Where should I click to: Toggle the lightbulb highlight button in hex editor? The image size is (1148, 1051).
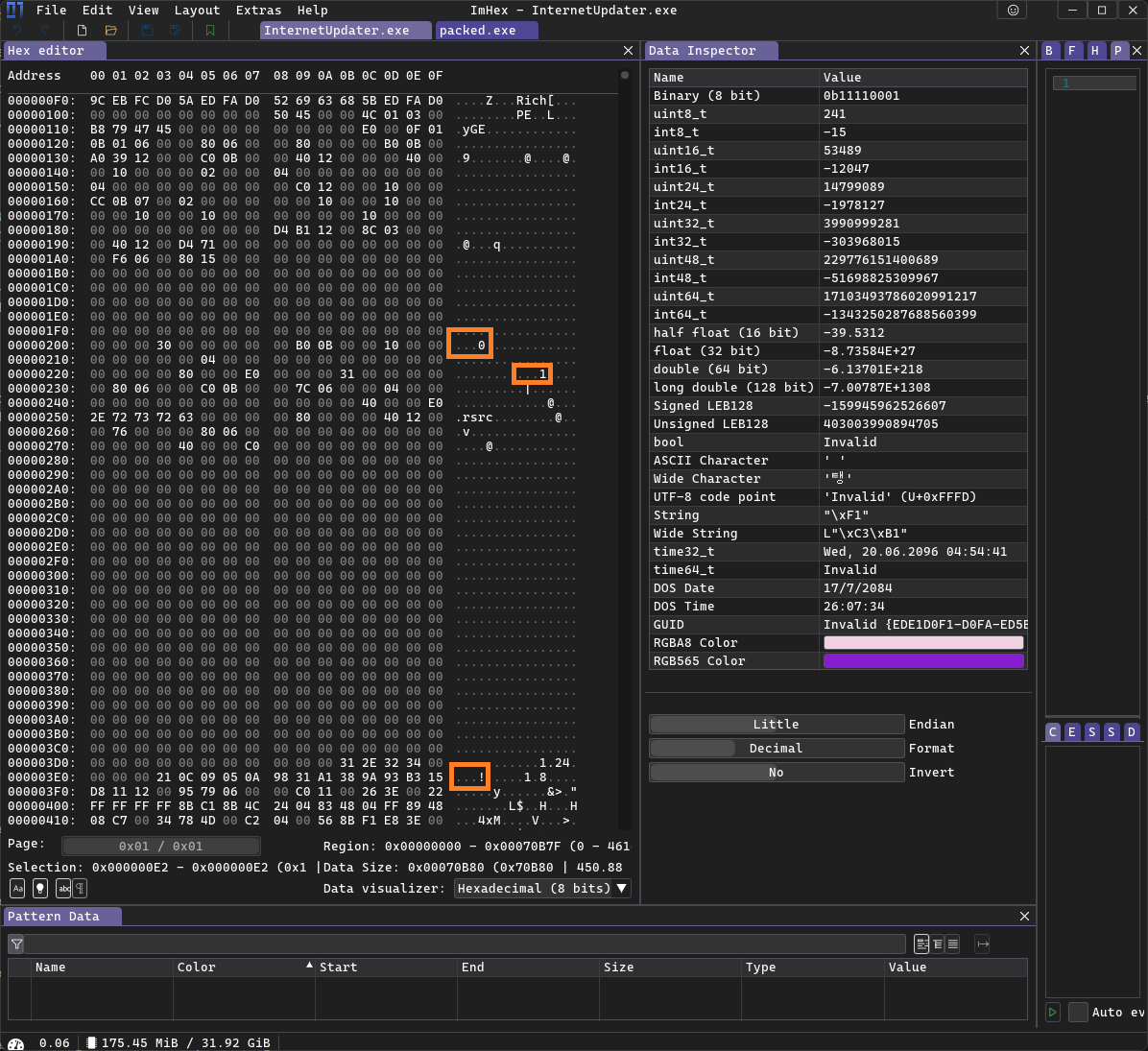[x=40, y=889]
